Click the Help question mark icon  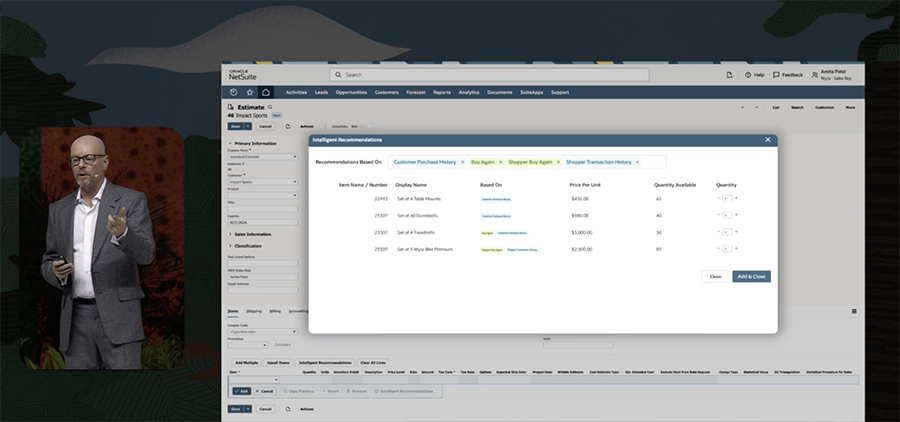(747, 75)
